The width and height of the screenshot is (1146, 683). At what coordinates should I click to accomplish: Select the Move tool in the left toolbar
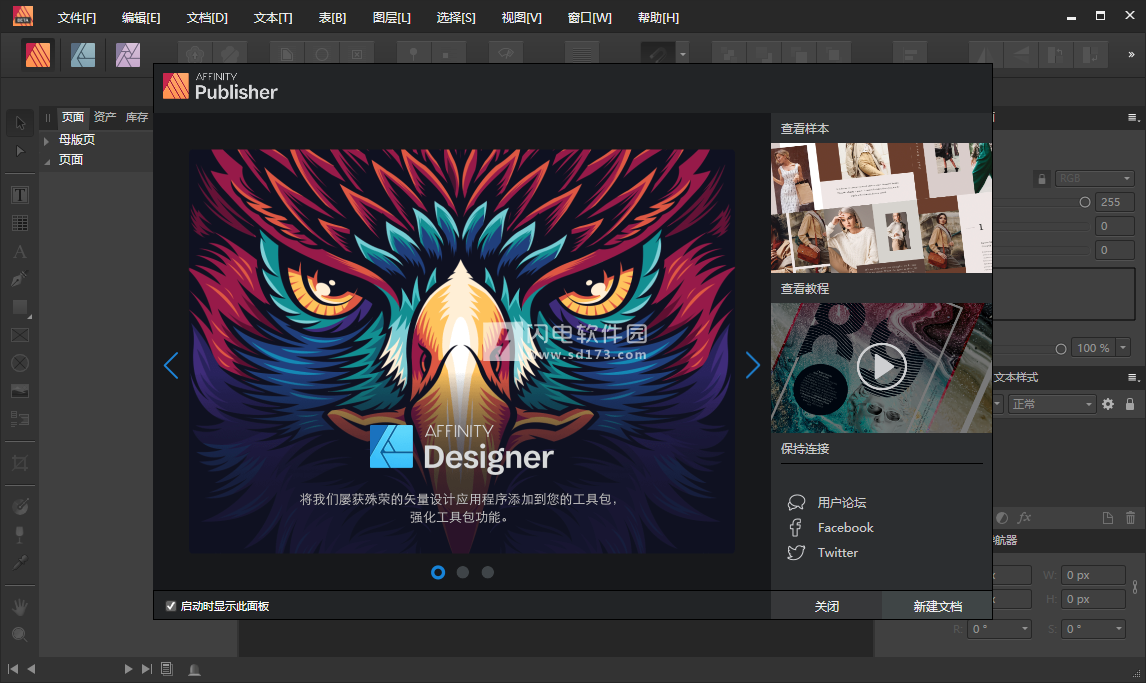pos(19,122)
